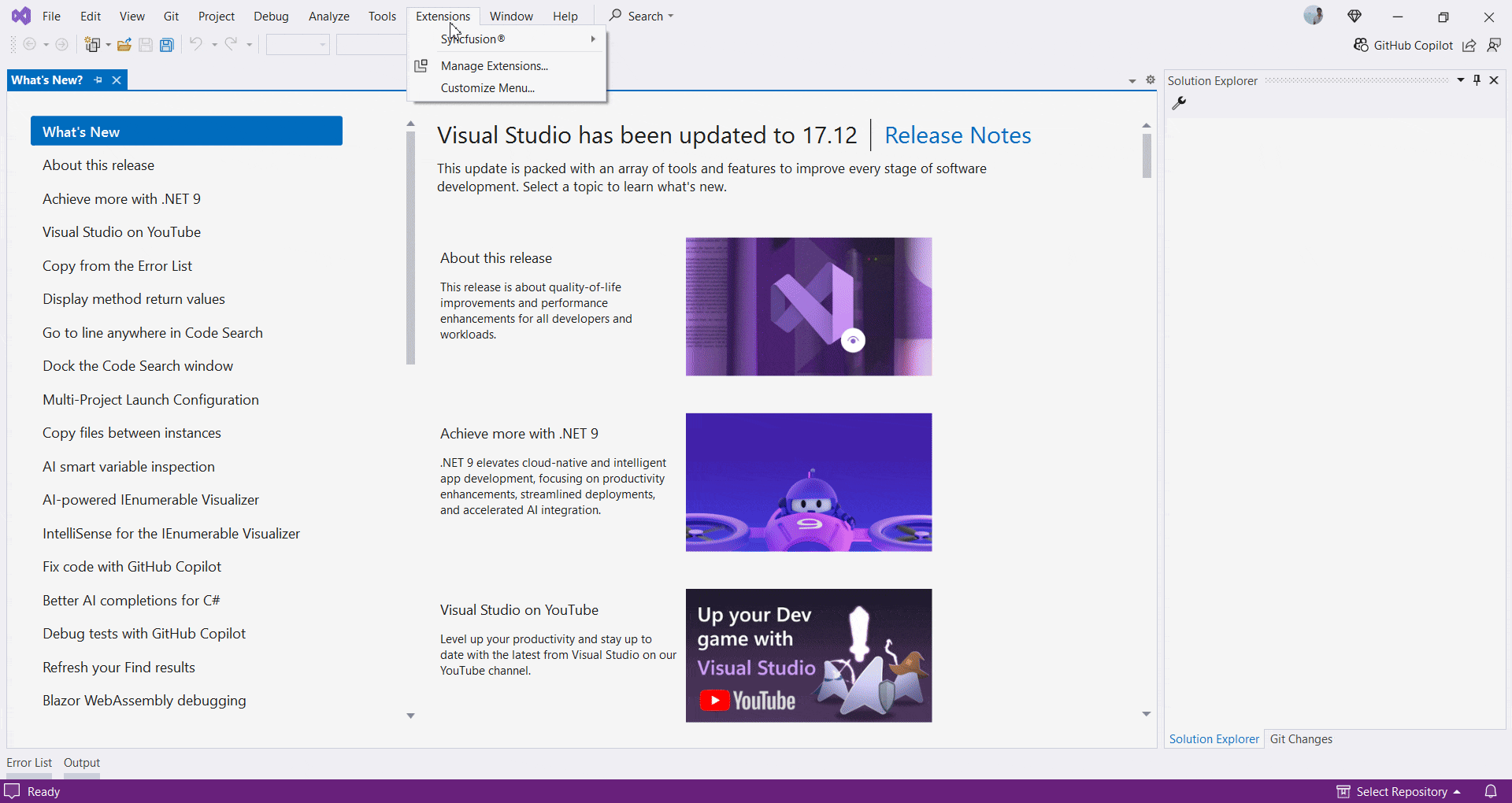Switch to the Git Changes tab
This screenshot has width=1512, height=803.
[x=1301, y=739]
